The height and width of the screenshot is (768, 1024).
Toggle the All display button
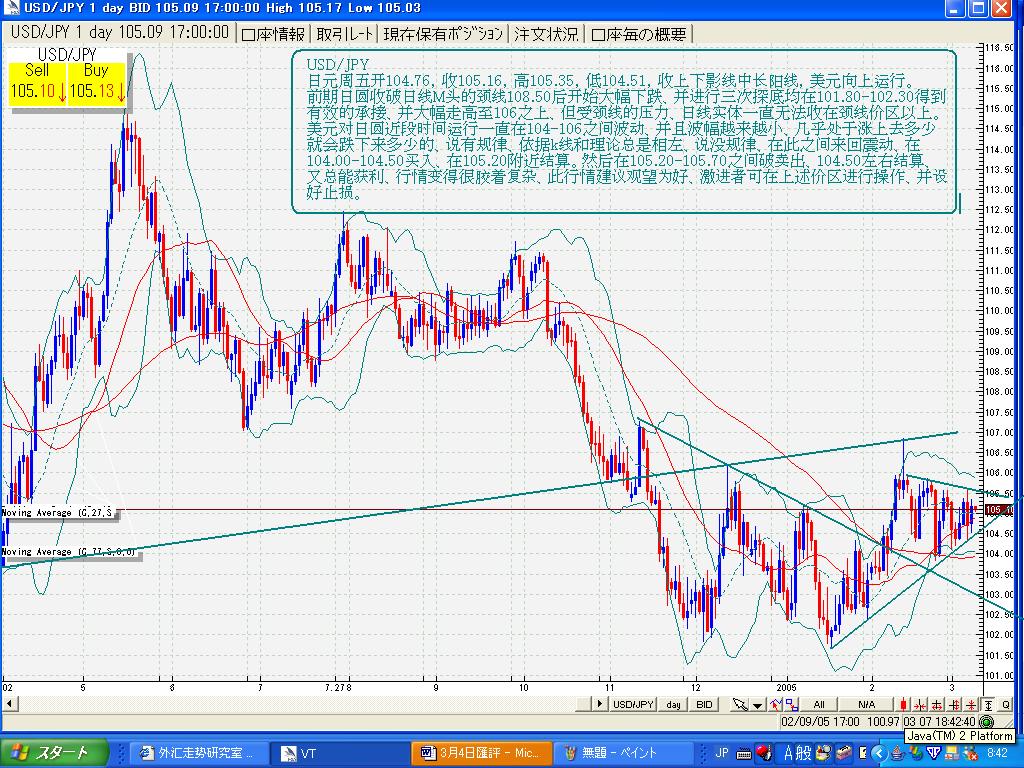819,704
